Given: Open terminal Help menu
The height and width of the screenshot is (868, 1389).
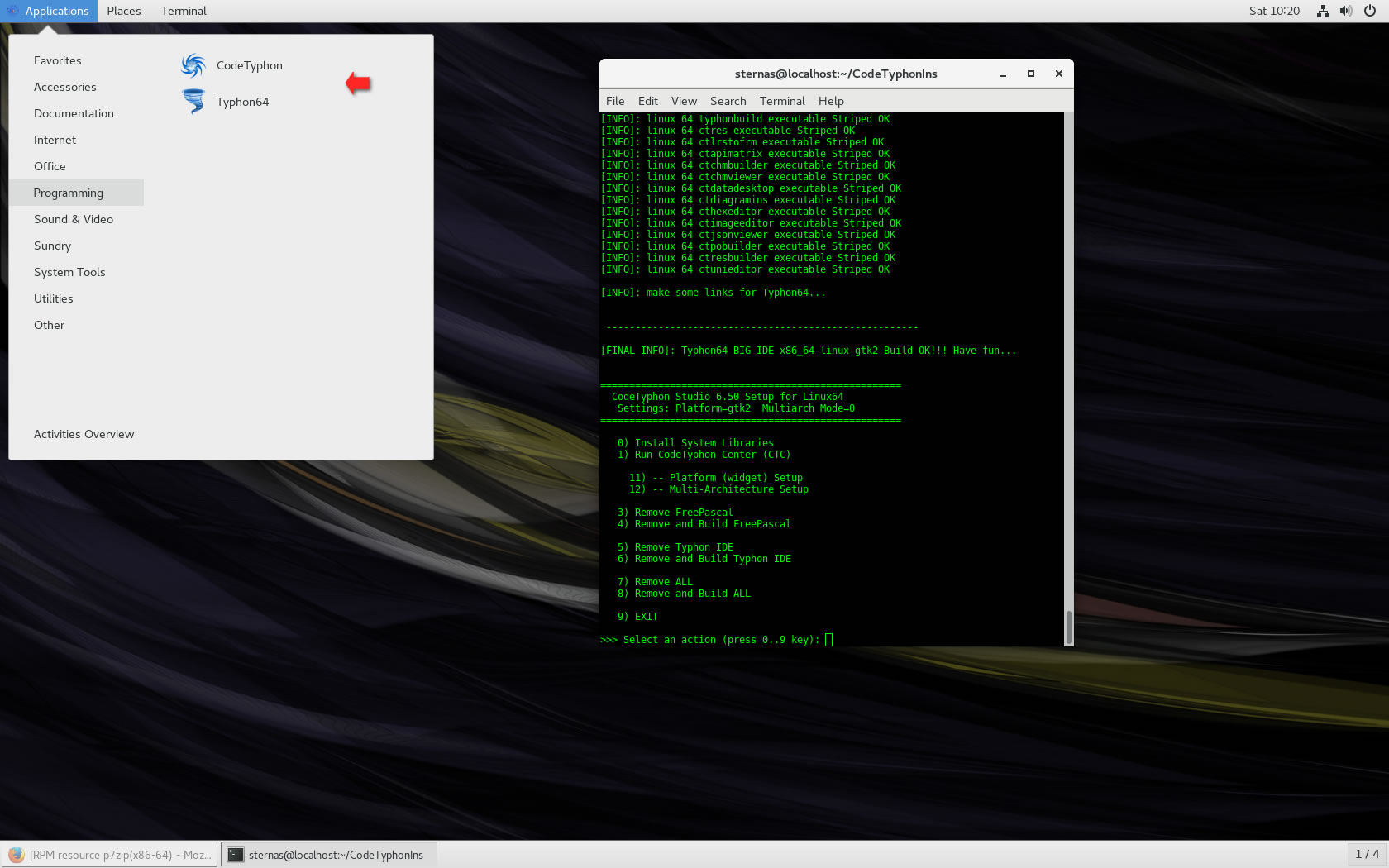Looking at the screenshot, I should [x=831, y=101].
